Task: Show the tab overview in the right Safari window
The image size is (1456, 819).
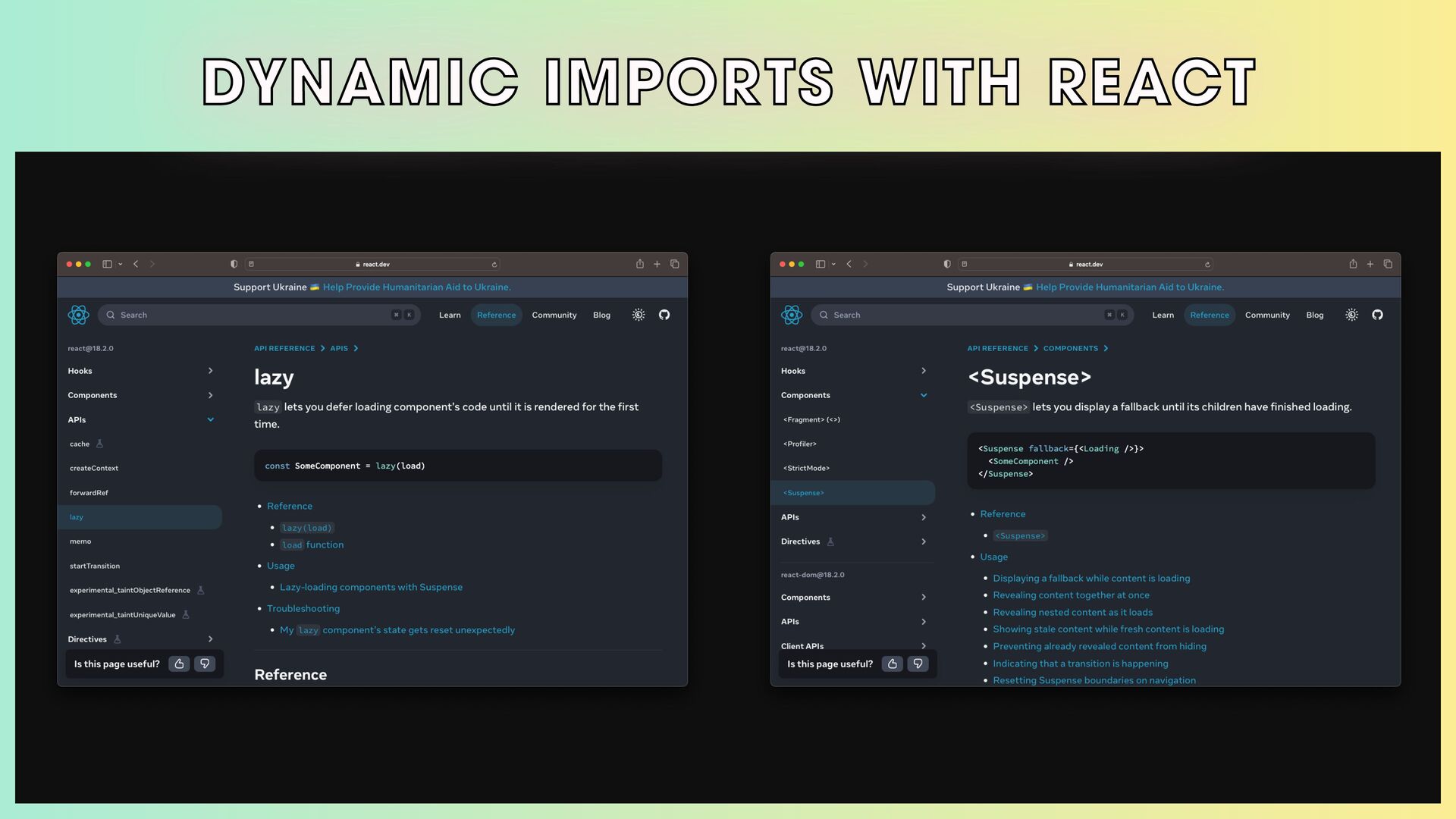Action: 1388,264
